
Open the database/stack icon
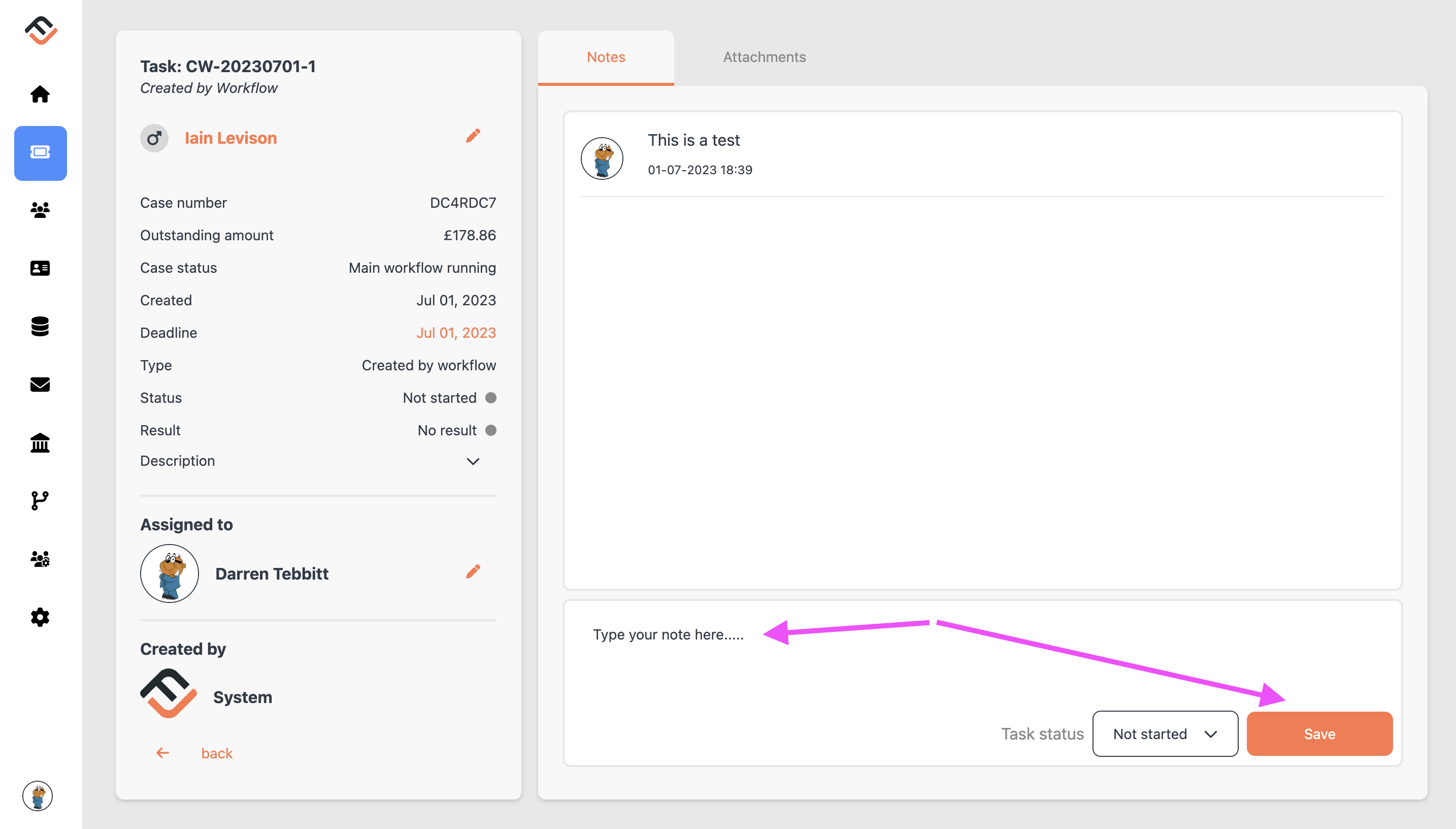point(40,326)
